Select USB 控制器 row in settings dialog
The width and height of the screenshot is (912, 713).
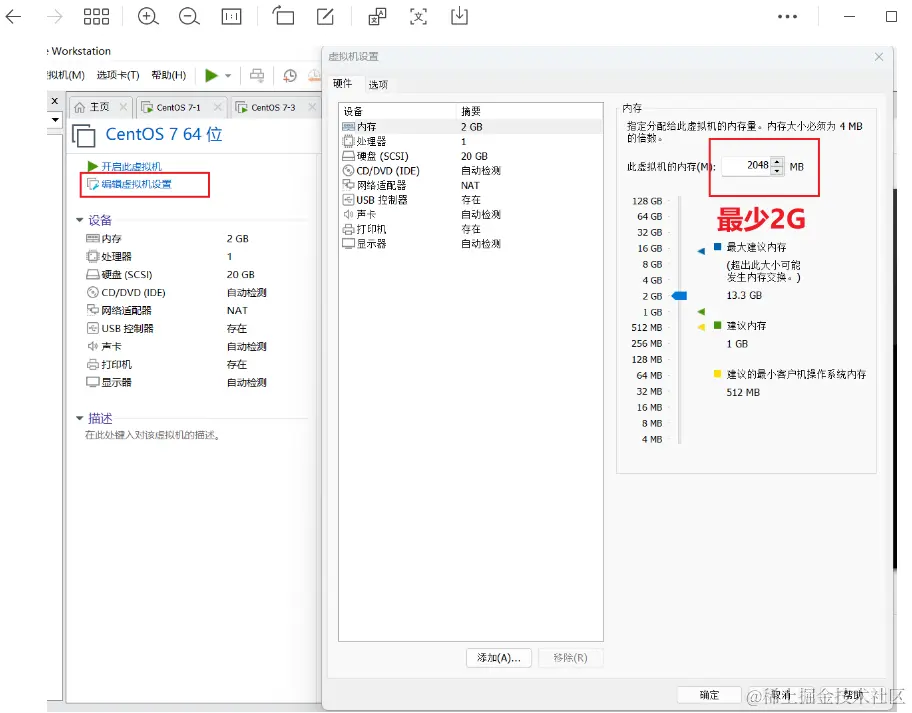pos(471,199)
